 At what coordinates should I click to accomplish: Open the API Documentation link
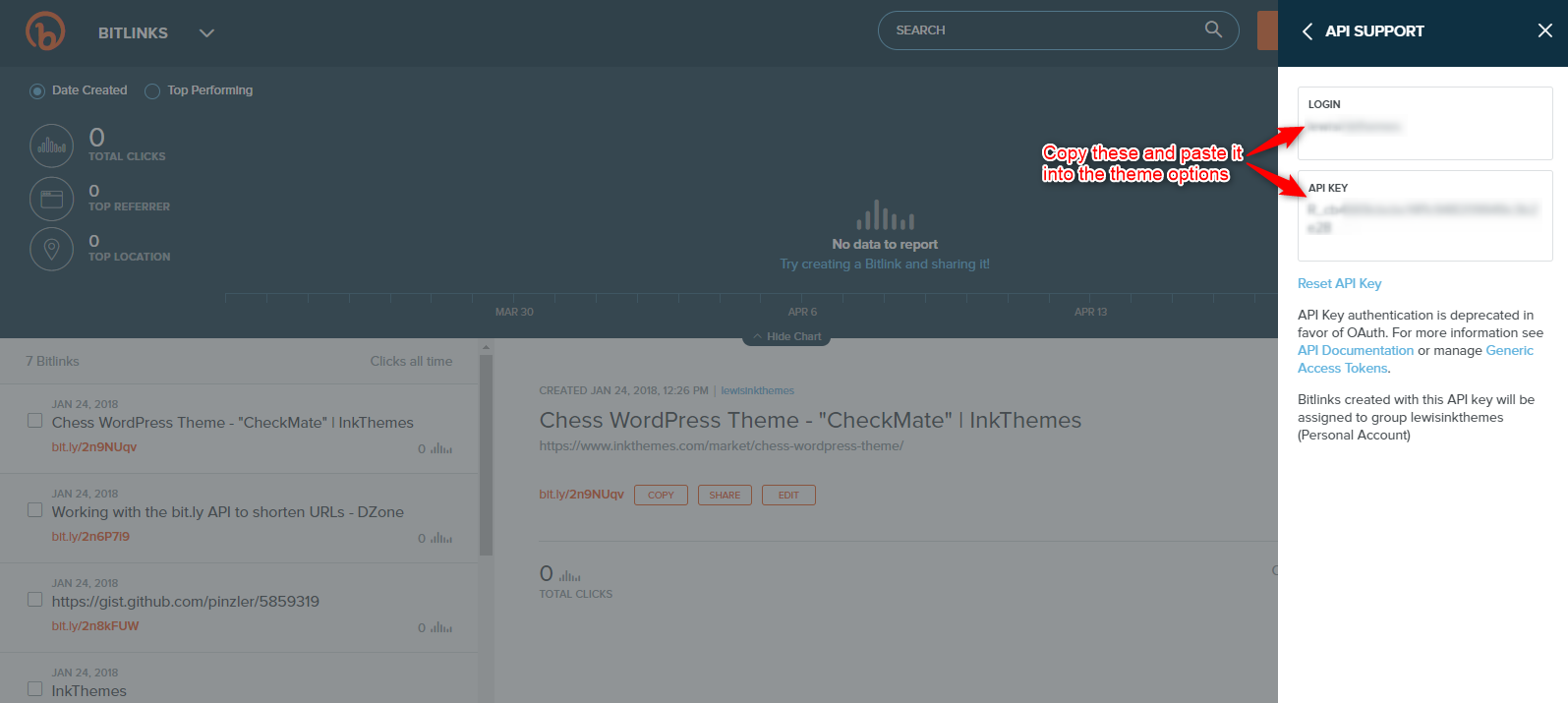click(x=1356, y=350)
